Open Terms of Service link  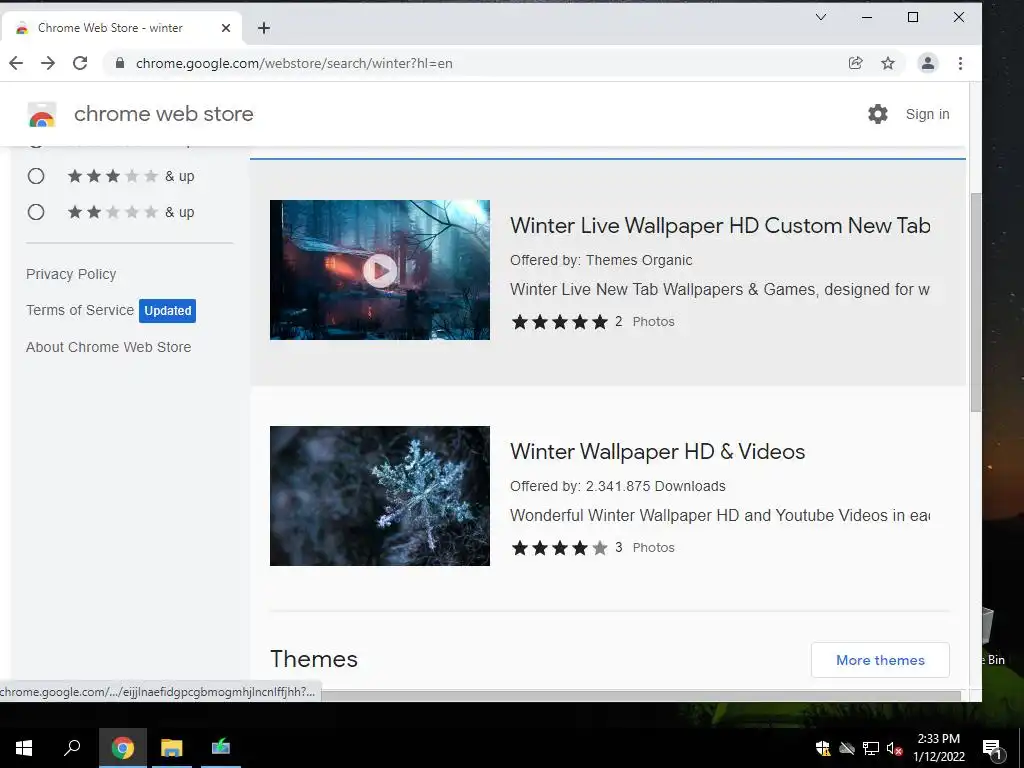80,310
